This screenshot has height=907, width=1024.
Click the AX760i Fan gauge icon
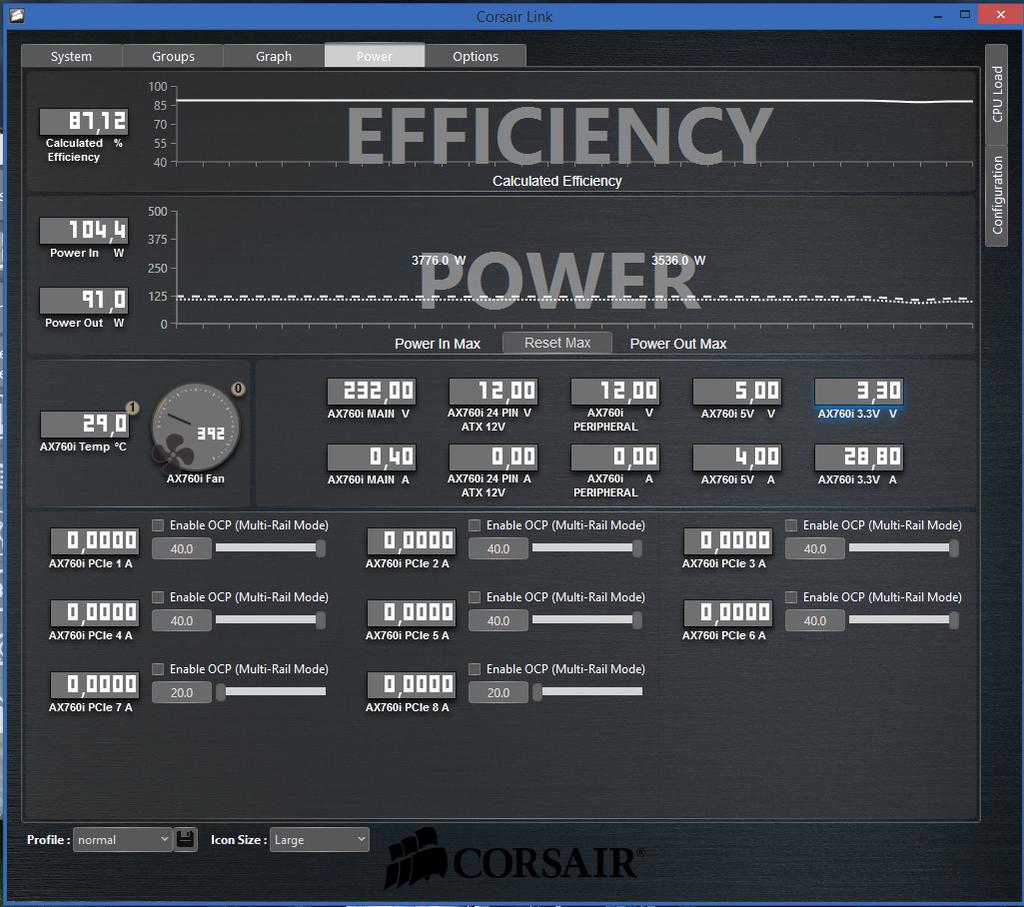click(195, 427)
